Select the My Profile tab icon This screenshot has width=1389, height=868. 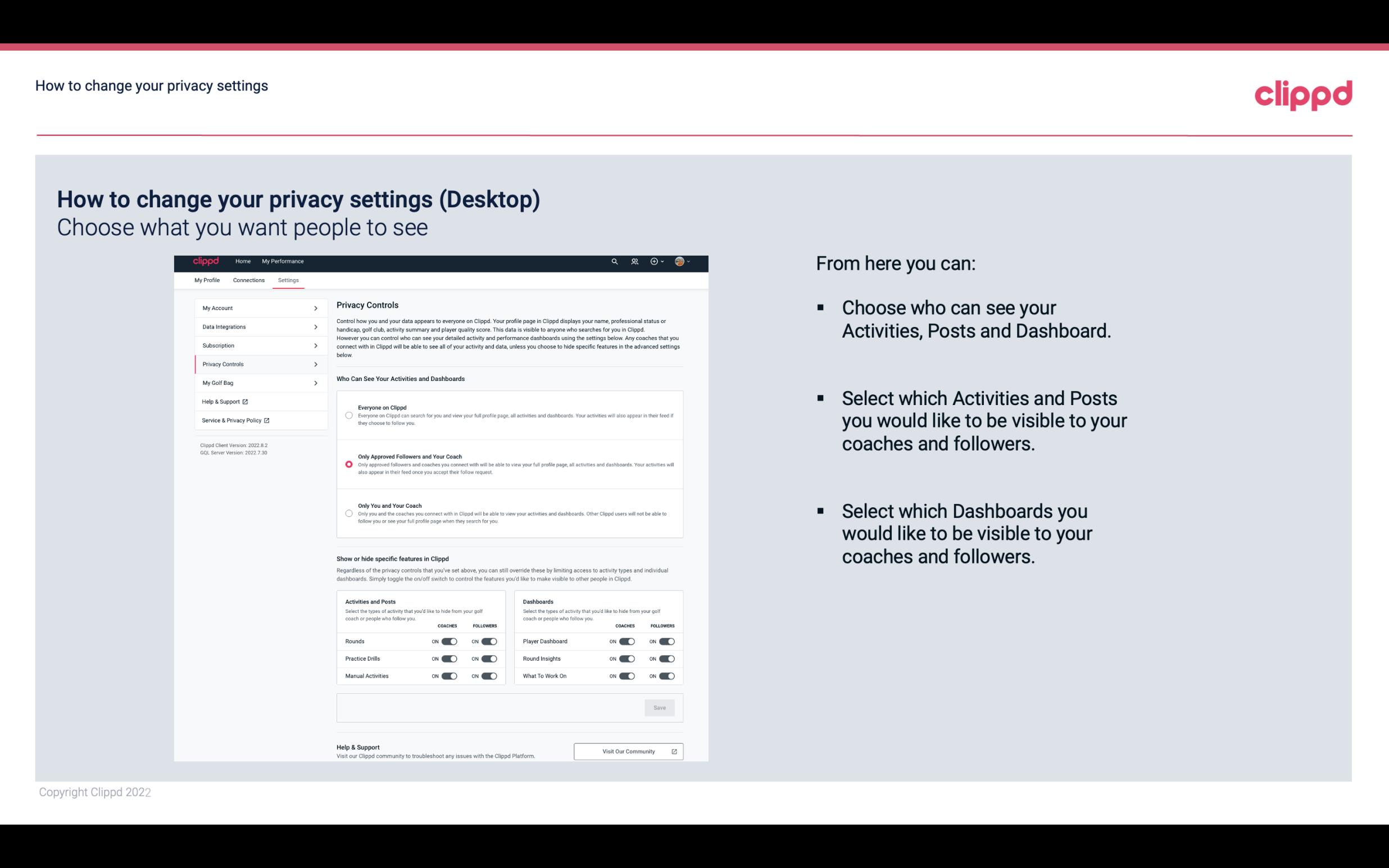(207, 280)
